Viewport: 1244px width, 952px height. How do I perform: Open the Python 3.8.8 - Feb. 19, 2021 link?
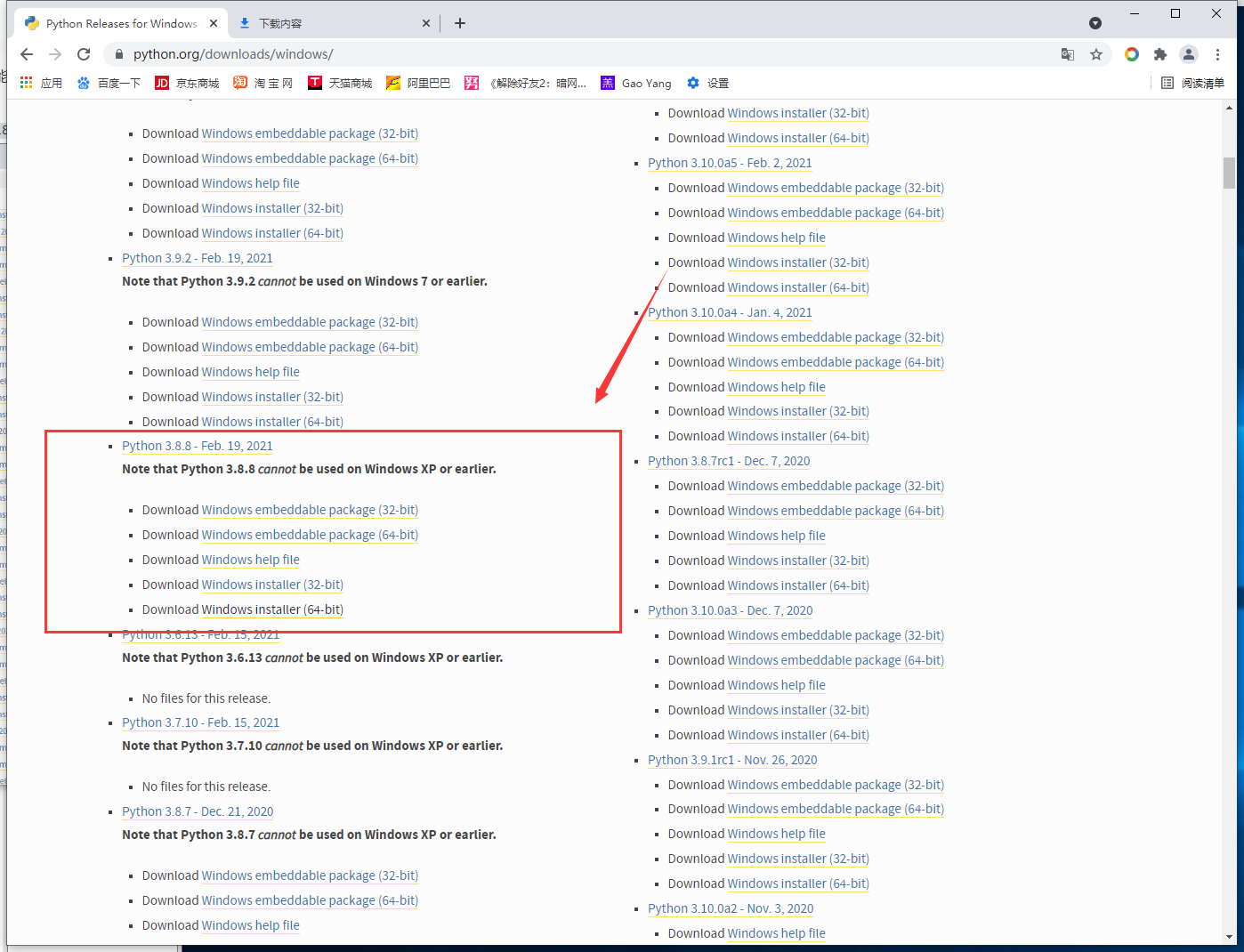198,446
